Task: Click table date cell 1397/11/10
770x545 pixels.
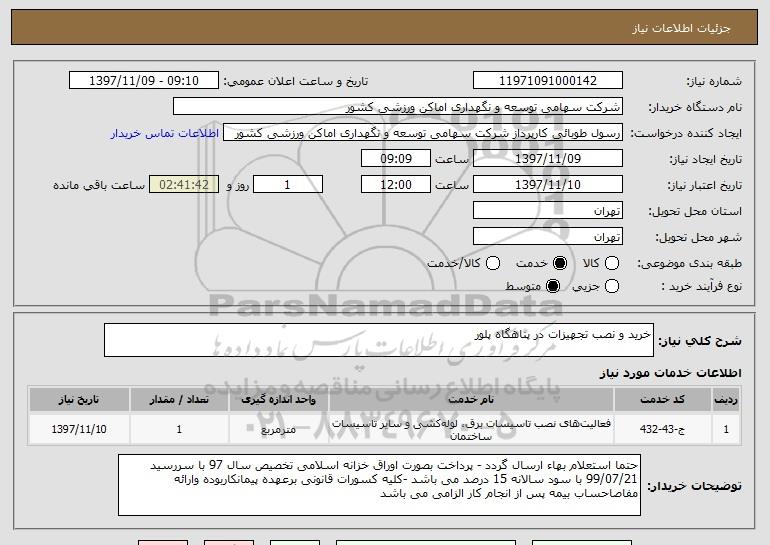Action: tap(79, 429)
